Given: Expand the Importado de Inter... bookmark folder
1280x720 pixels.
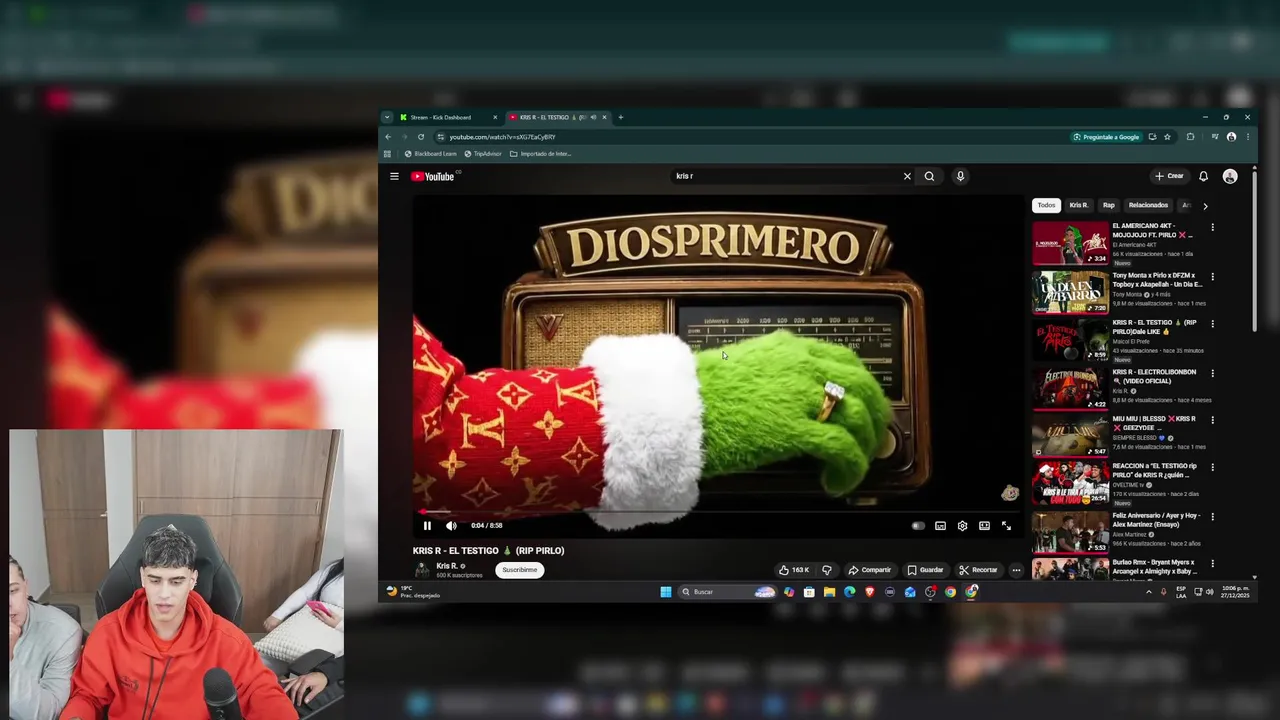Looking at the screenshot, I should point(540,154).
